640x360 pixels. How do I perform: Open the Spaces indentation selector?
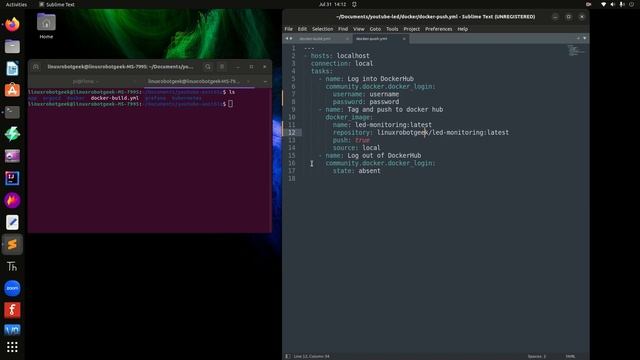(x=536, y=356)
